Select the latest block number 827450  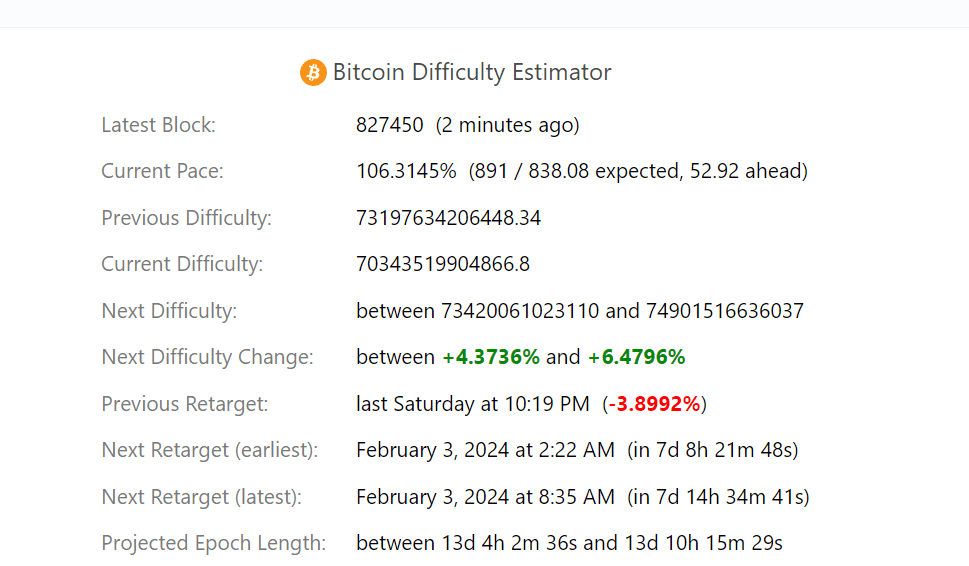pos(389,125)
